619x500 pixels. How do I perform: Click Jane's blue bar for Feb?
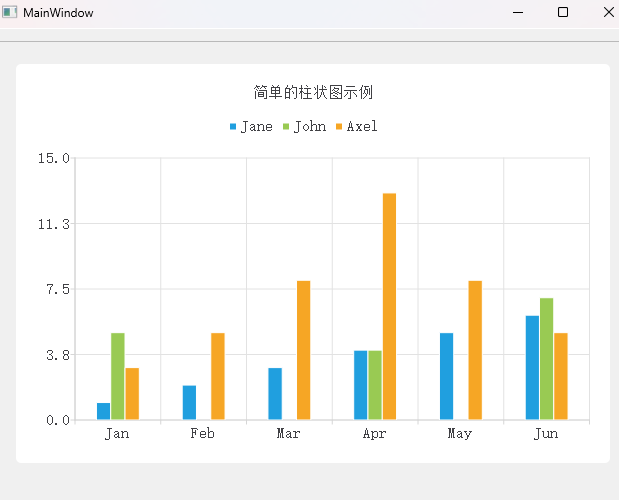[189, 403]
